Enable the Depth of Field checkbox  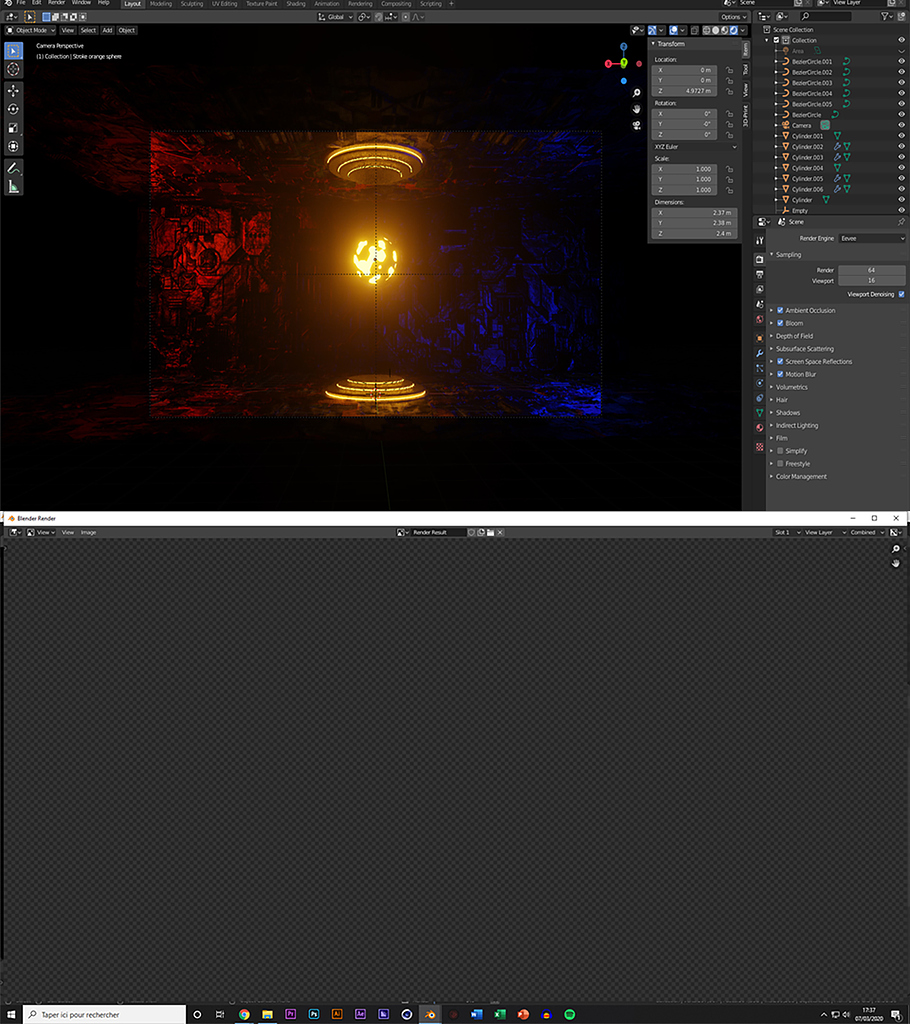point(781,336)
